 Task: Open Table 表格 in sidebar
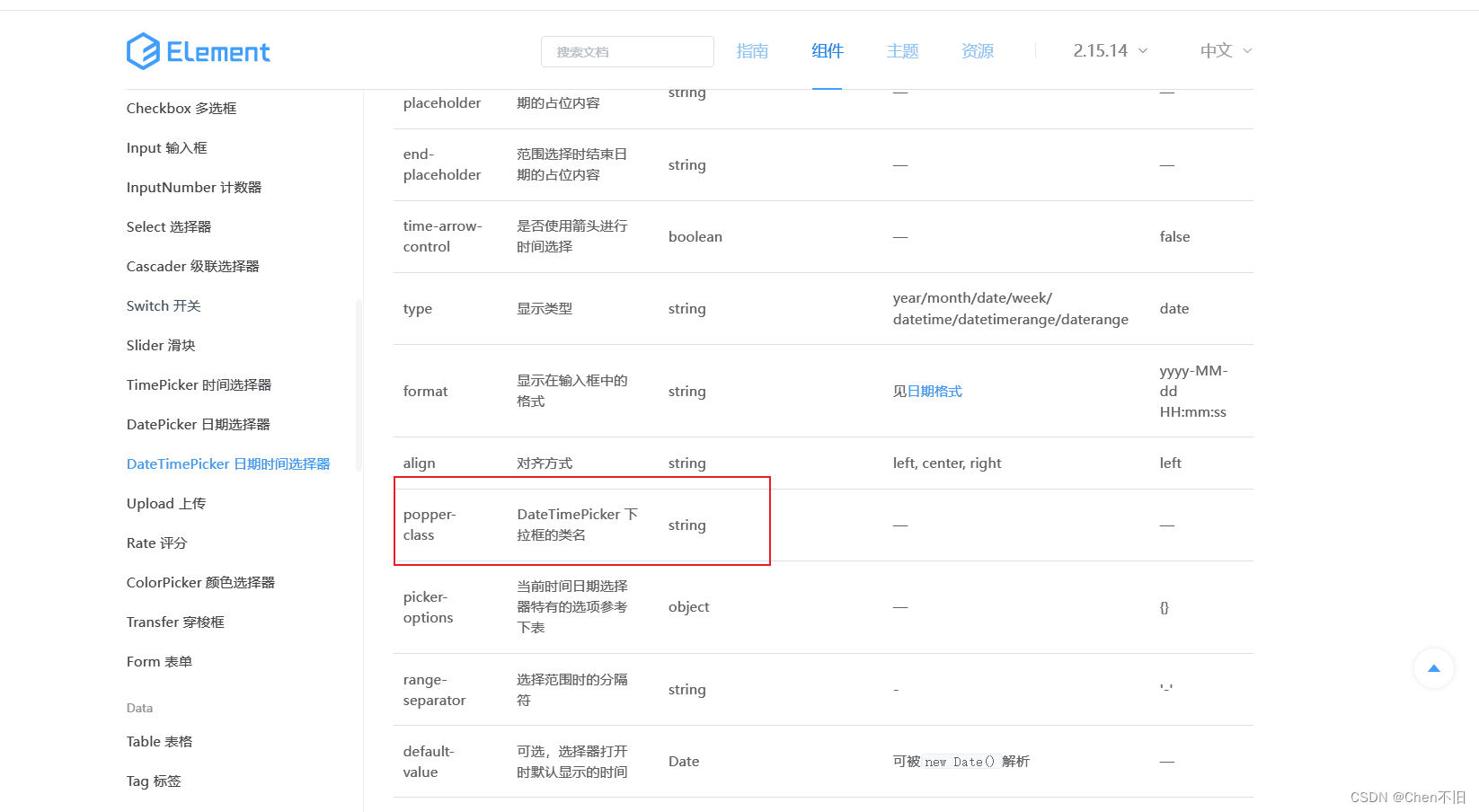pyautogui.click(x=160, y=741)
